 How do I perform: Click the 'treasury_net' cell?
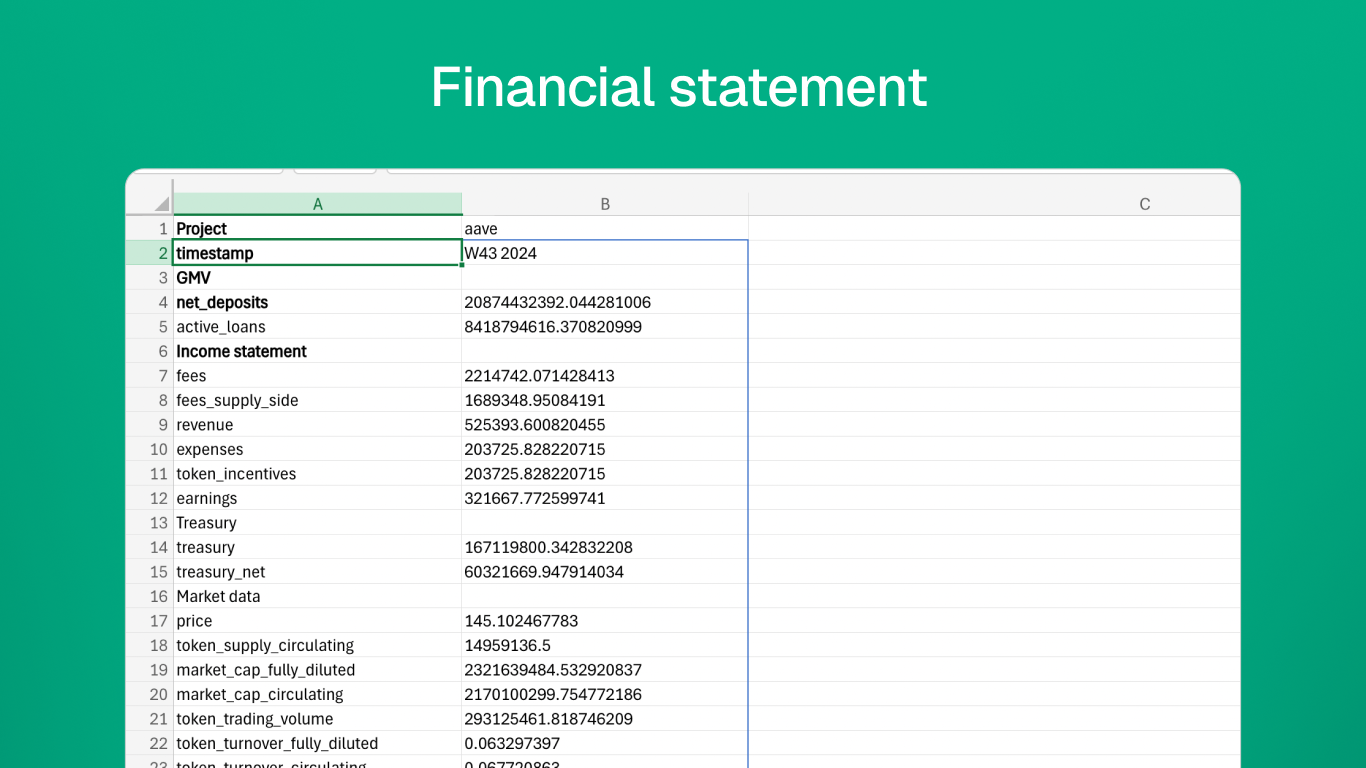click(318, 572)
